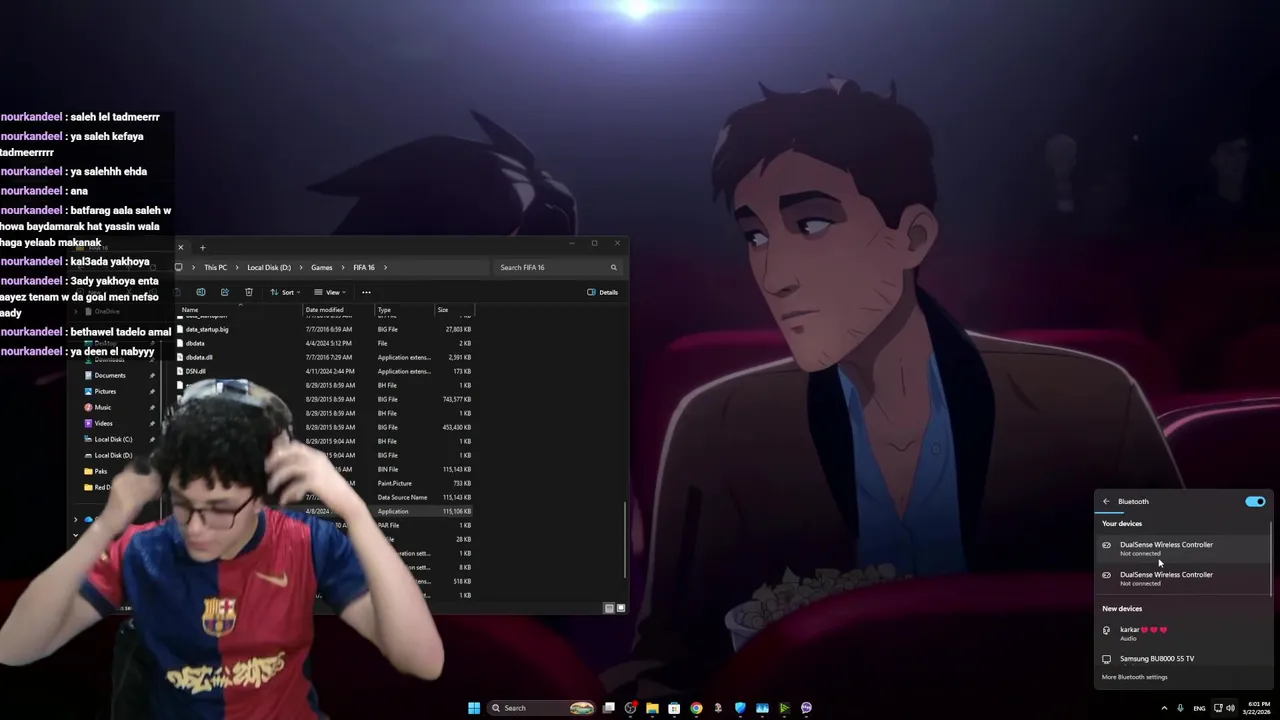Switch to details list view in Explorer
This screenshot has width=1280, height=720.
click(609, 608)
